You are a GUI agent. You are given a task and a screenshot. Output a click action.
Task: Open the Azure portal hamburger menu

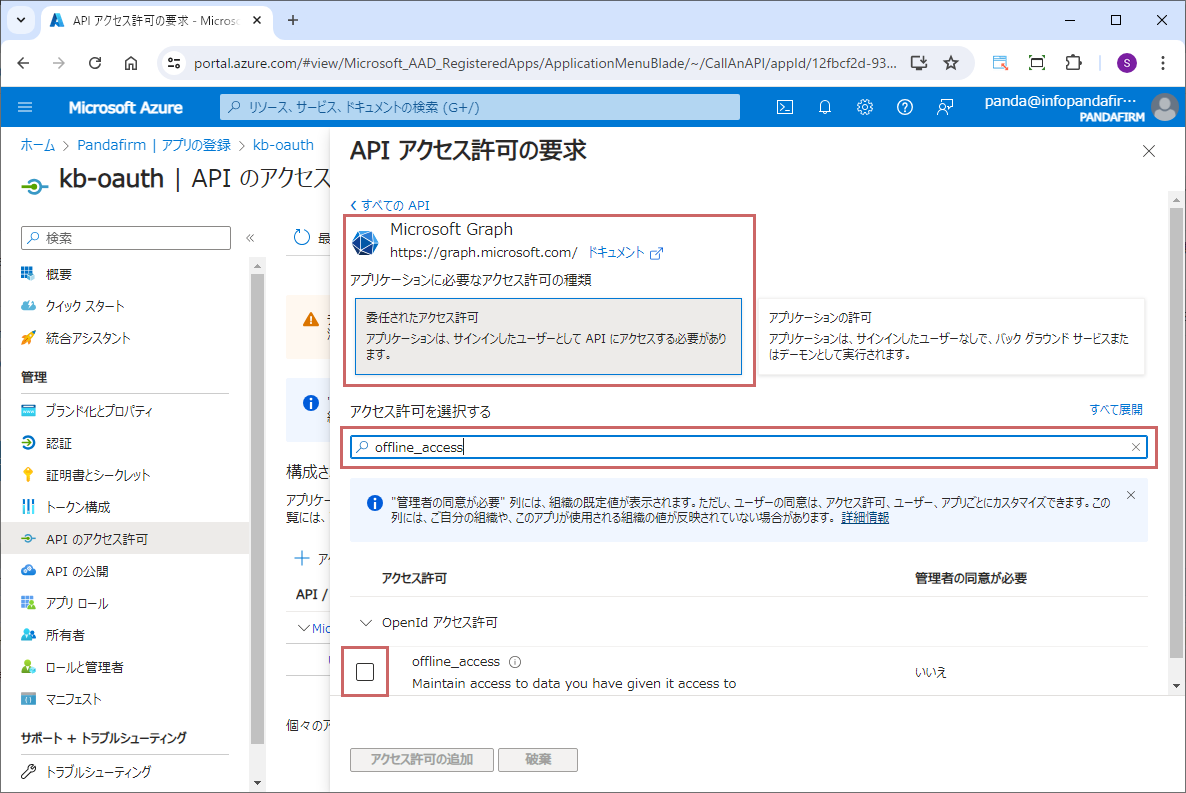pyautogui.click(x=26, y=107)
